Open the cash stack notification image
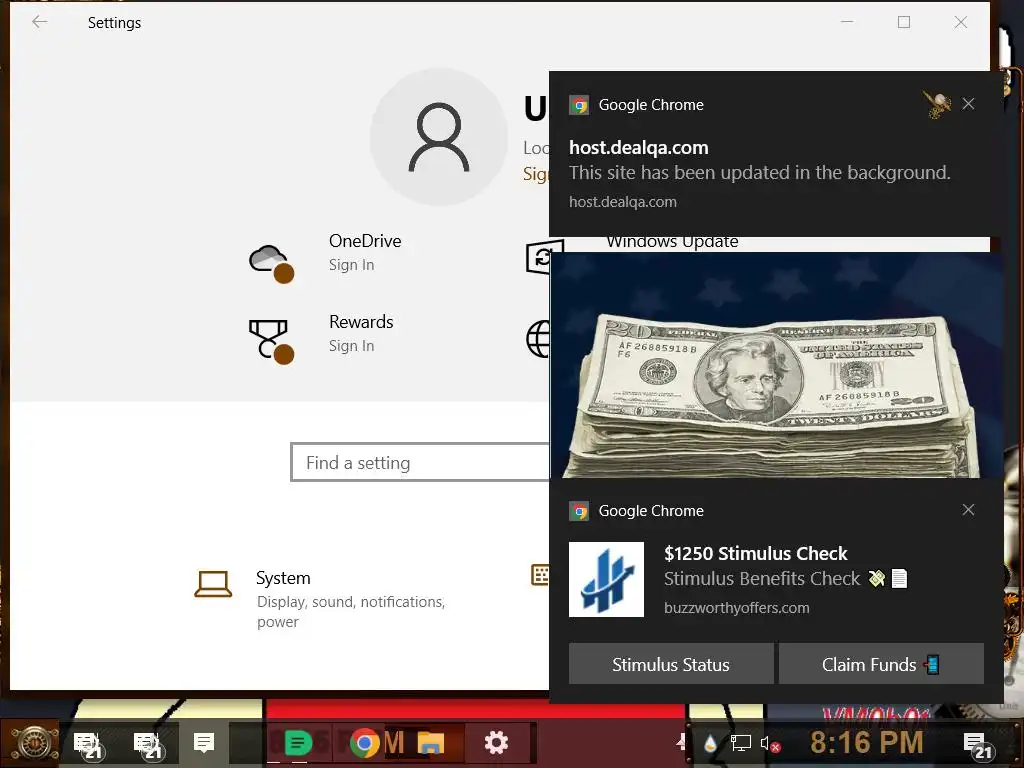The width and height of the screenshot is (1024, 768). [776, 365]
